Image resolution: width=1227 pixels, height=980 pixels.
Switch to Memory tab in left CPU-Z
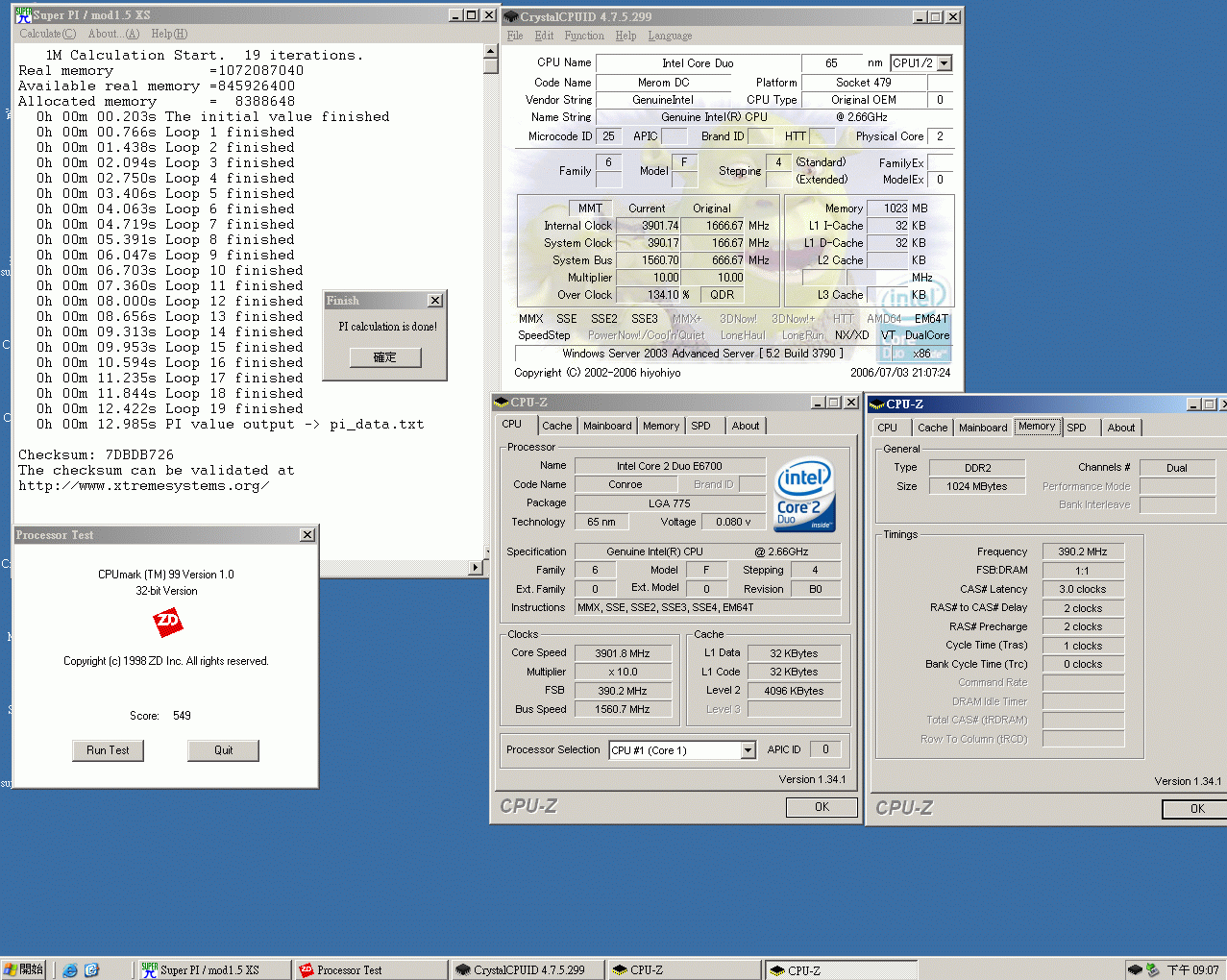pyautogui.click(x=661, y=426)
